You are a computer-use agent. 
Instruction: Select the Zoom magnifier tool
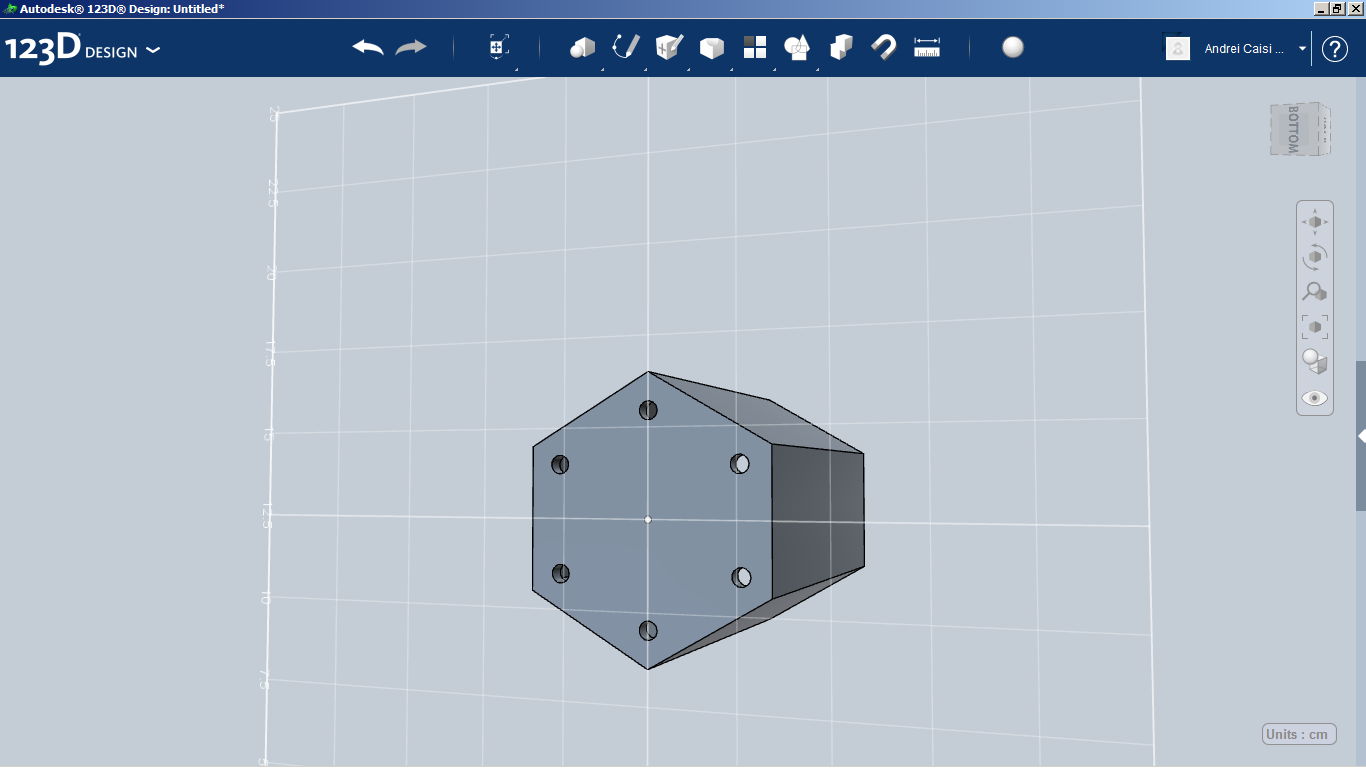1315,292
